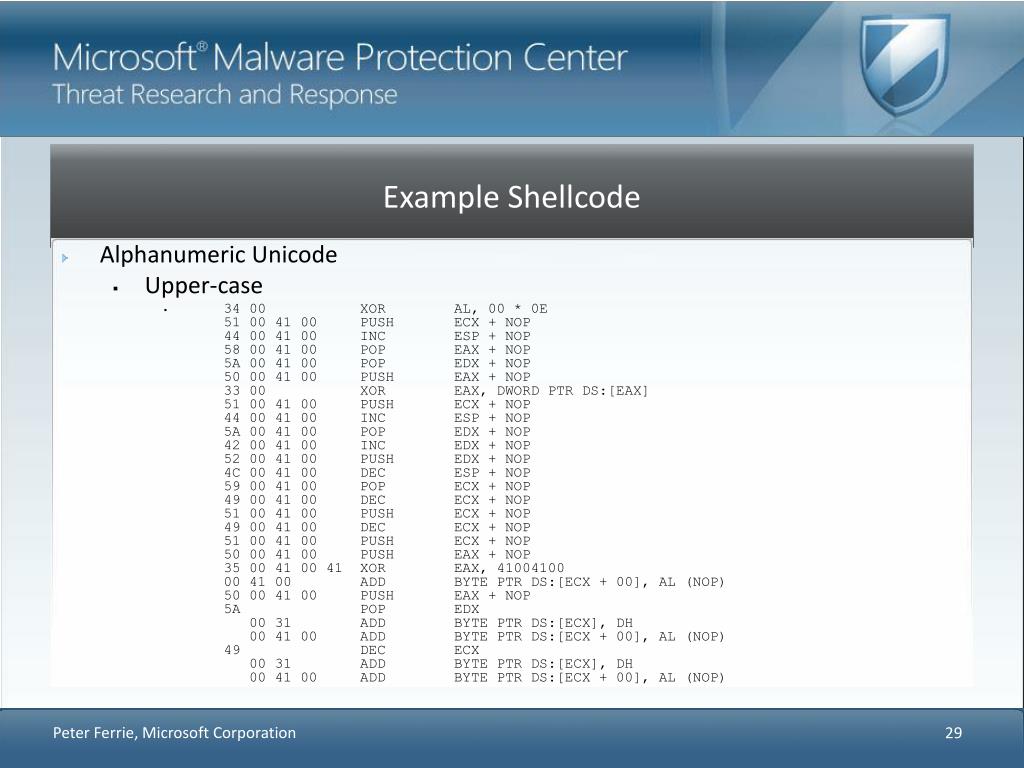Click the first ADD BYTE PTR DS:[ECX], DH line
Screen dimensions: 1024x768
point(441,623)
